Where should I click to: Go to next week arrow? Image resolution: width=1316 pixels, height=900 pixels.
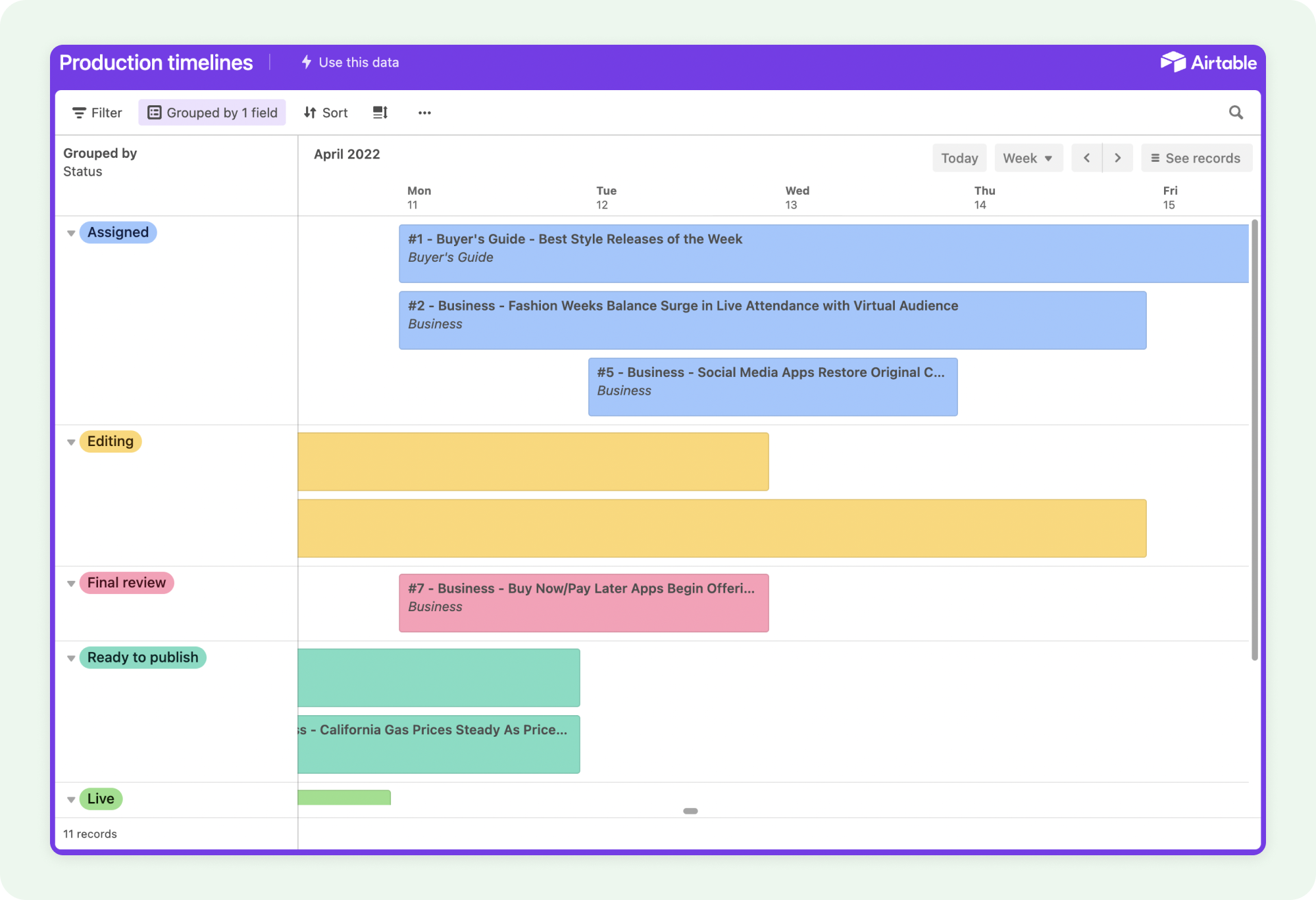point(1117,158)
